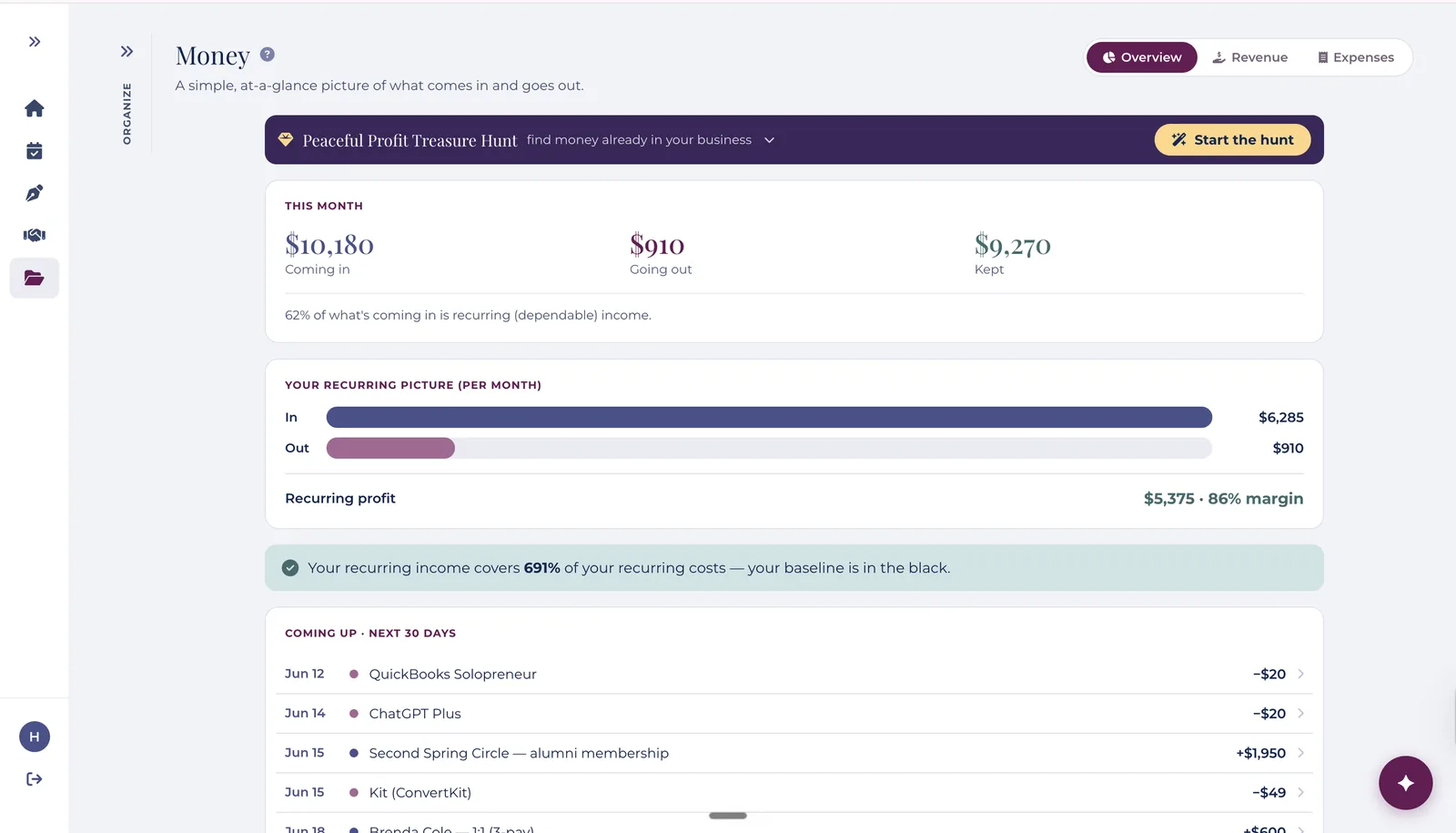Switch to the Expenses tab

point(1356,57)
